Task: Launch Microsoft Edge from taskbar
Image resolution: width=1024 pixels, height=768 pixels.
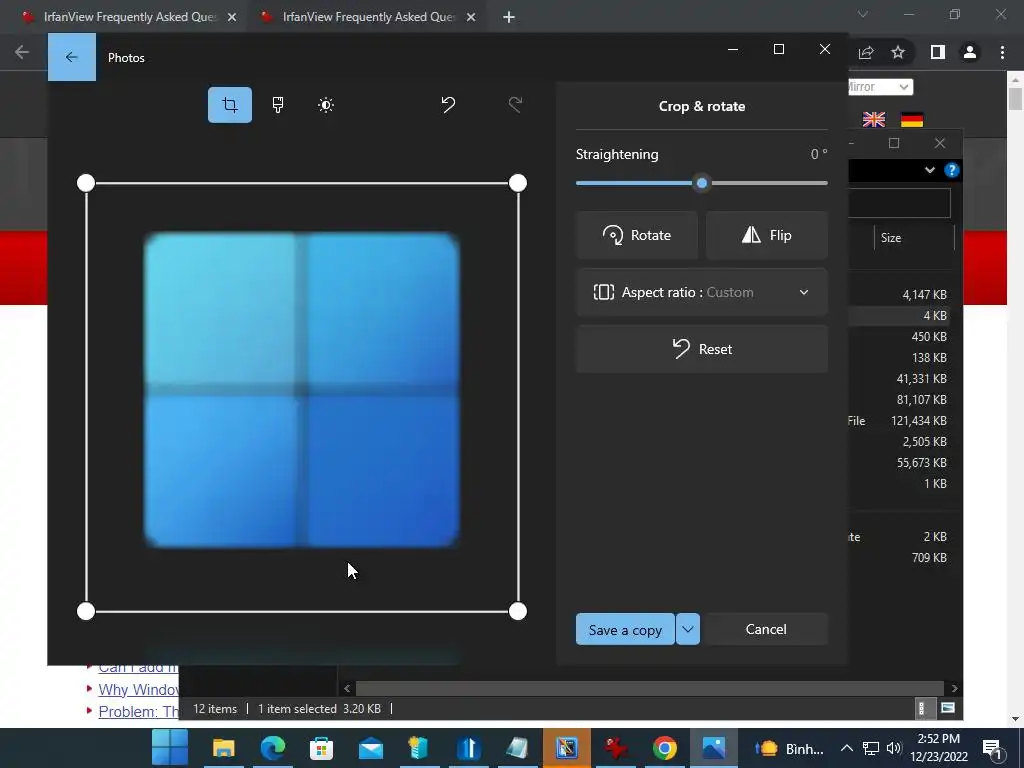Action: pos(272,748)
